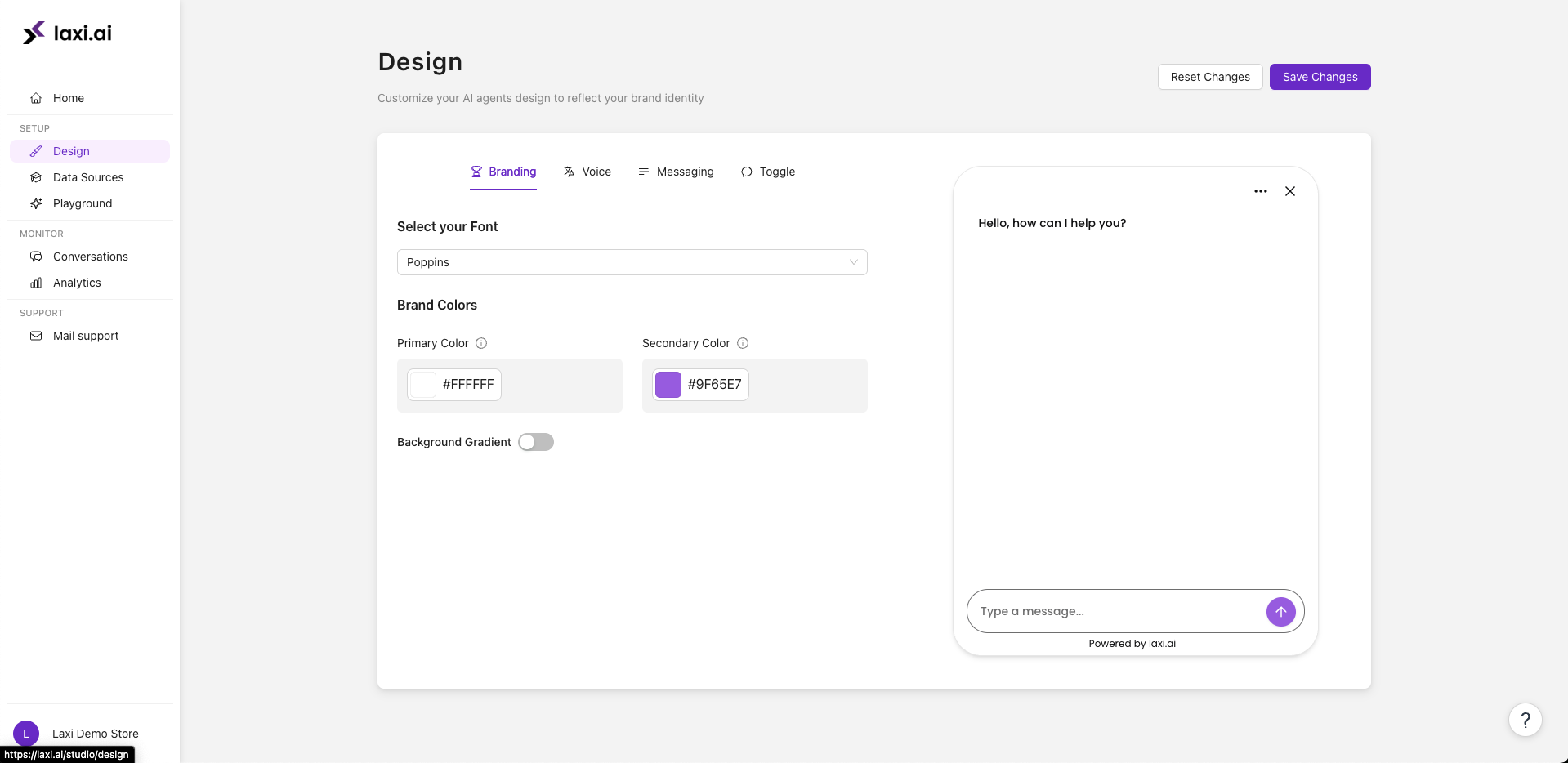Click the Conversations chat icon
Screen dimensions: 1568x763
pyautogui.click(x=36, y=257)
